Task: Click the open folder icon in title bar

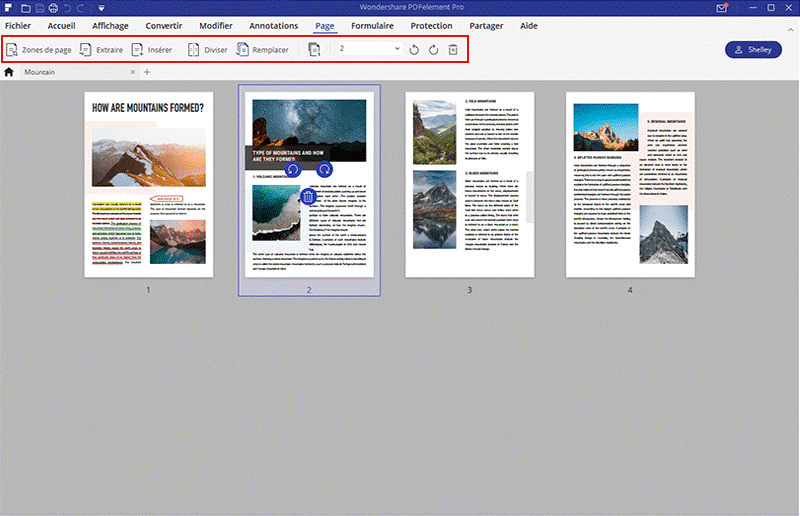Action: 26,8
